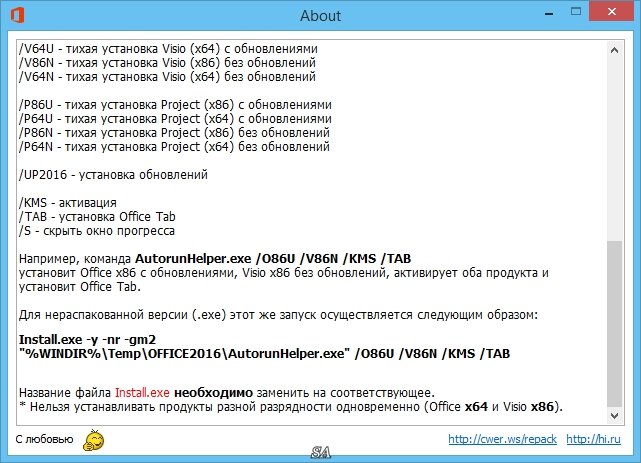This screenshot has width=641, height=463.
Task: Close the About window
Action: 612,11
